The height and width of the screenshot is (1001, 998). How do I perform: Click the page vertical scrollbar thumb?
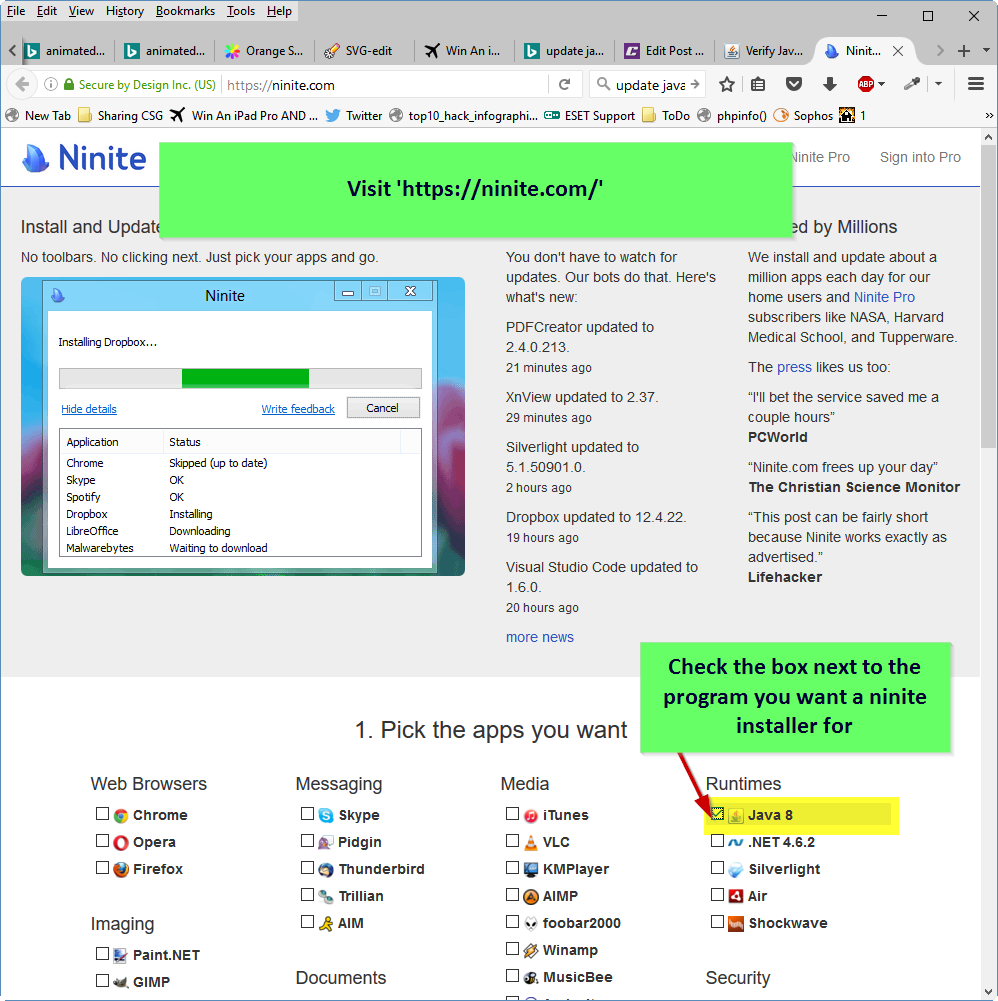(988, 295)
